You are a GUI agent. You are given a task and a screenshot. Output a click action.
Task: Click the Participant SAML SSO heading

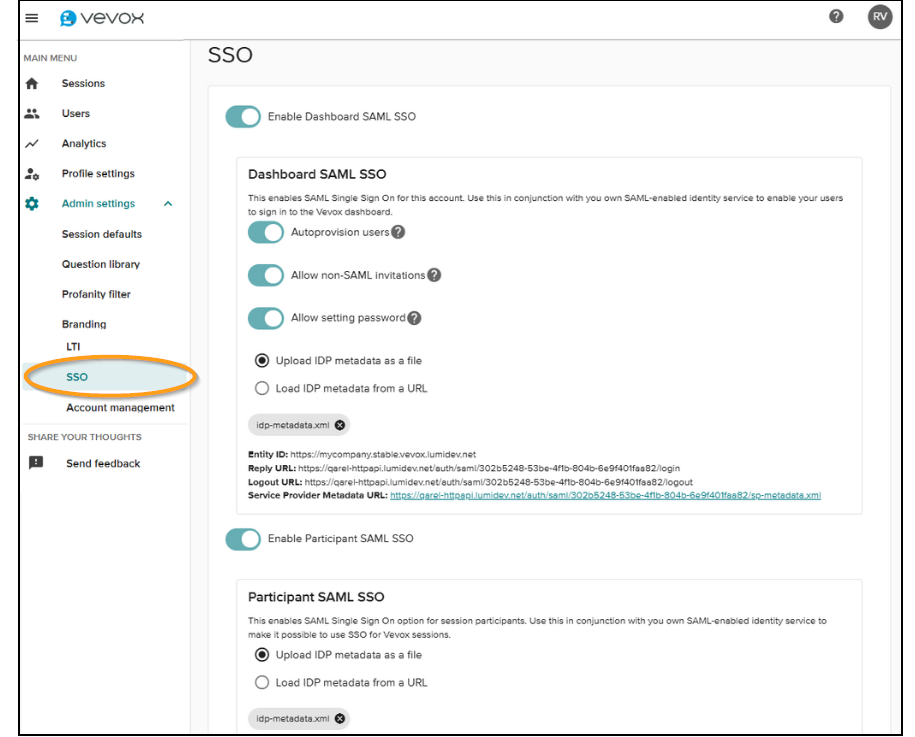click(x=316, y=597)
